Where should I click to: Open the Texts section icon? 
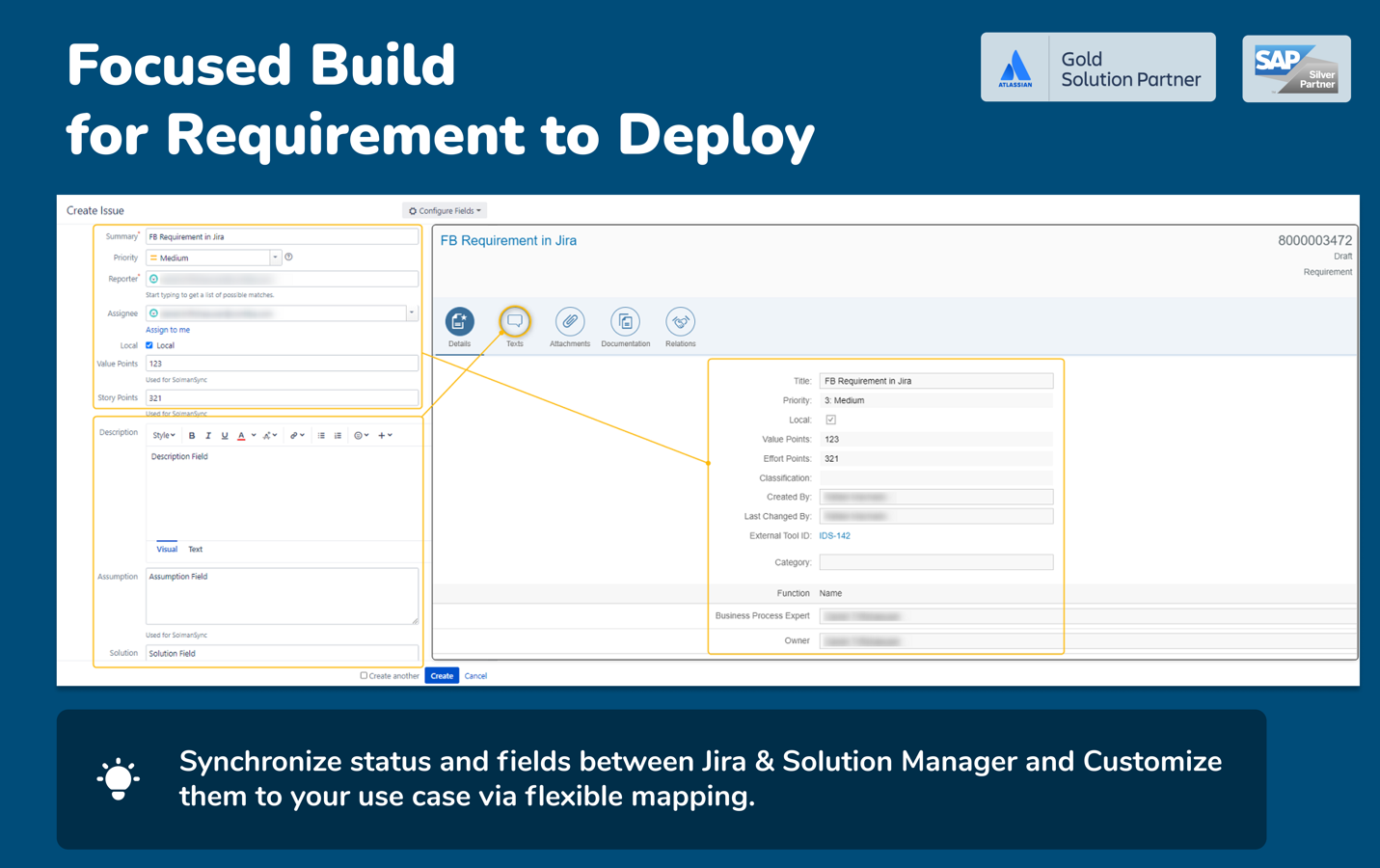(x=515, y=321)
